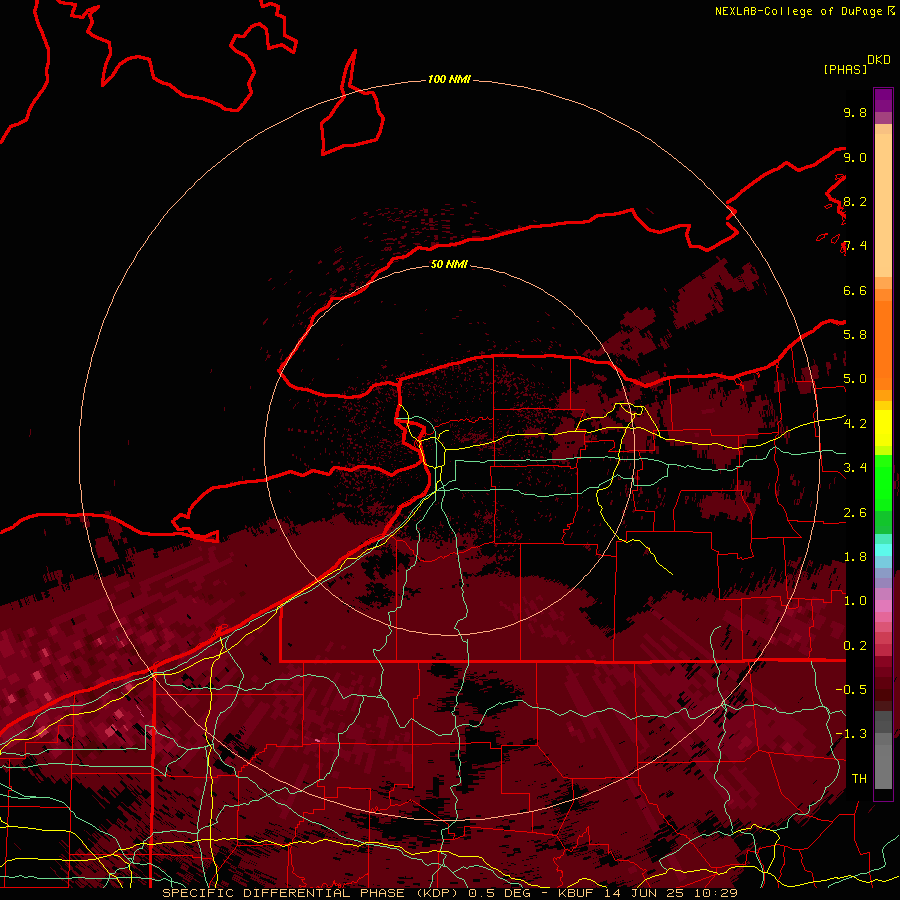Select the 5.0 legend value
Image resolution: width=900 pixels, height=900 pixels.
[x=855, y=379]
